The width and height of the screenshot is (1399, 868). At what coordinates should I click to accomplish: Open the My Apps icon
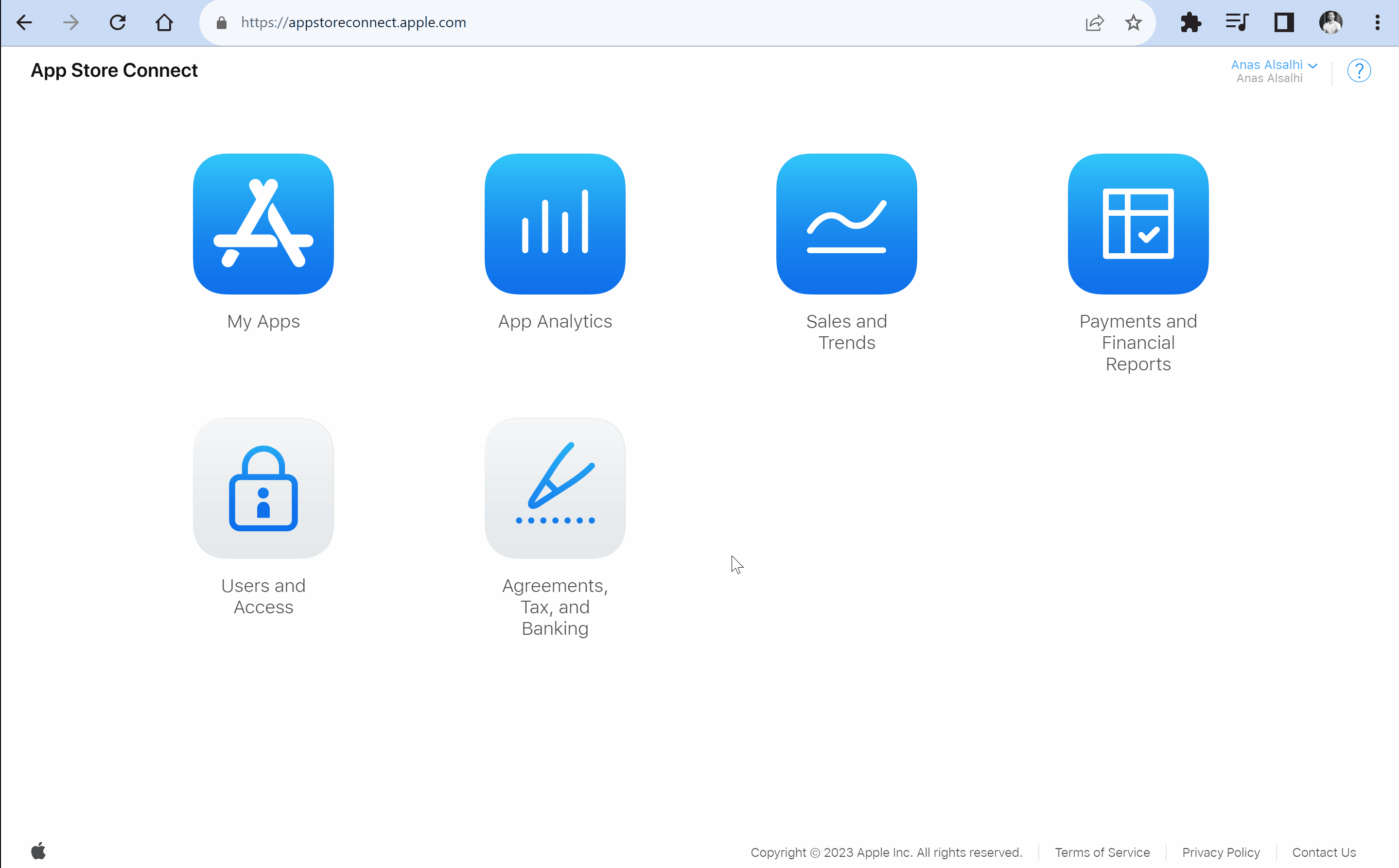coord(263,224)
